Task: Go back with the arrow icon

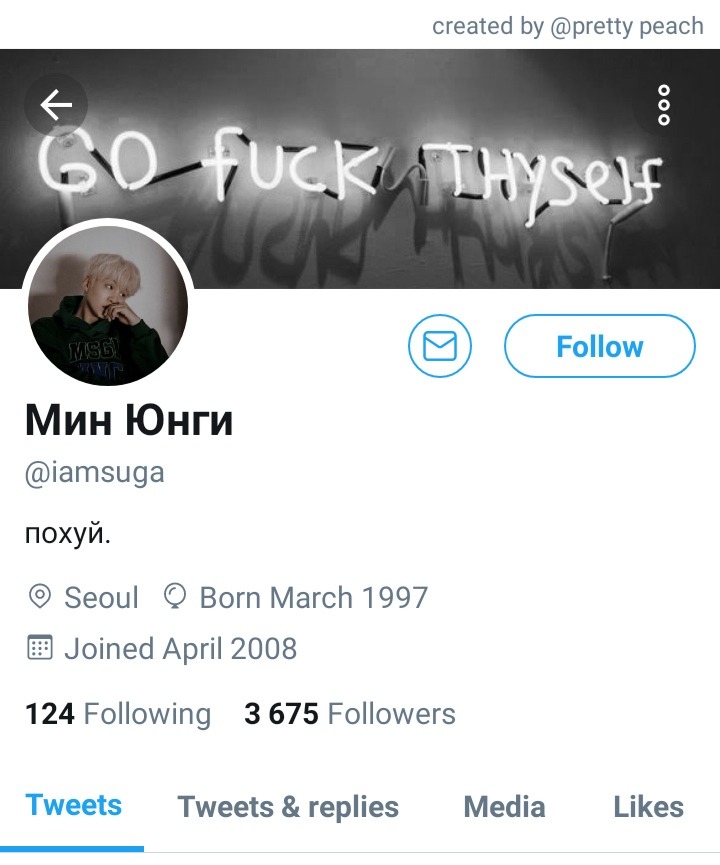Action: [56, 105]
